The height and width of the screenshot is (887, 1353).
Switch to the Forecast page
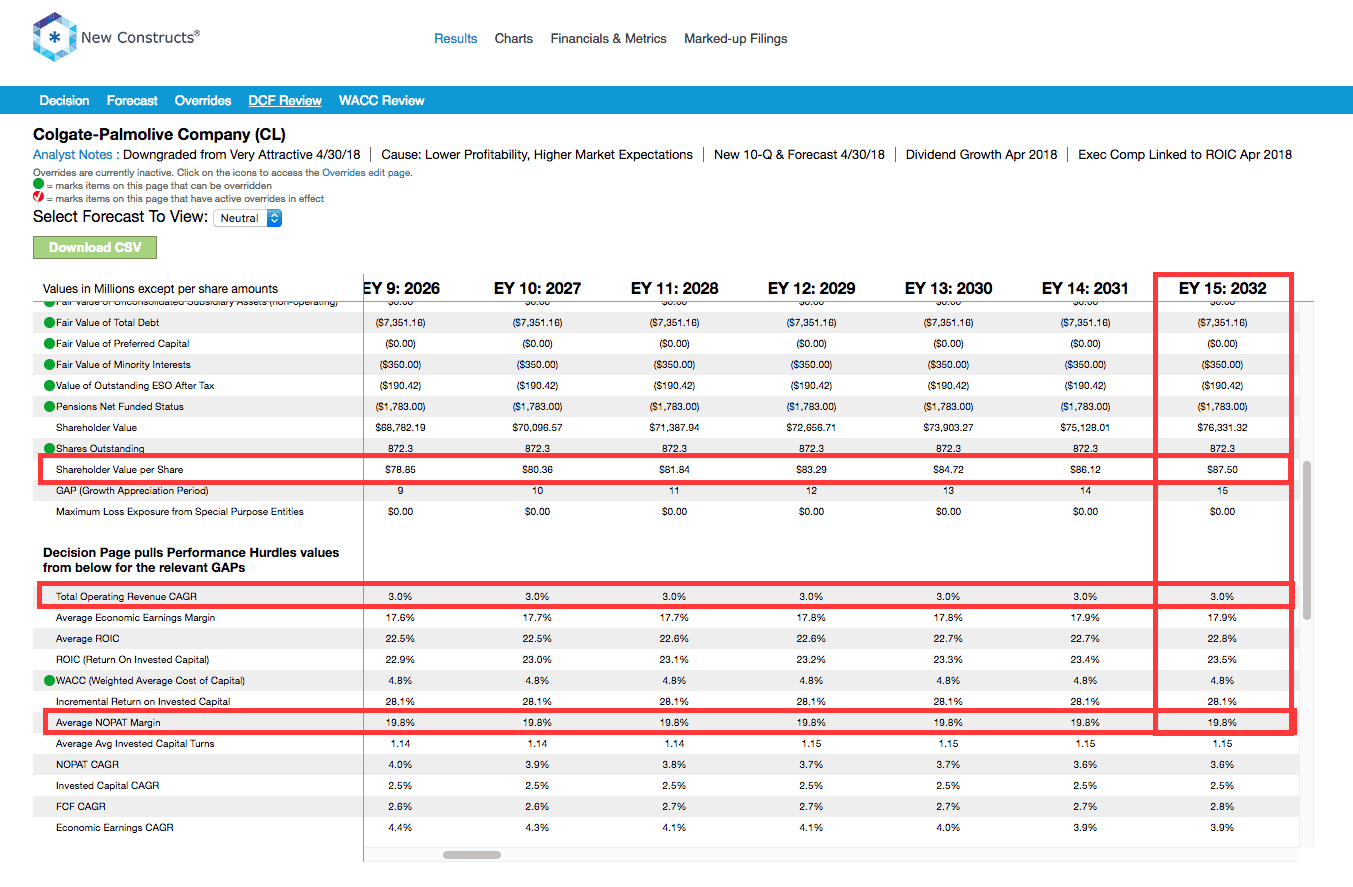click(x=132, y=101)
